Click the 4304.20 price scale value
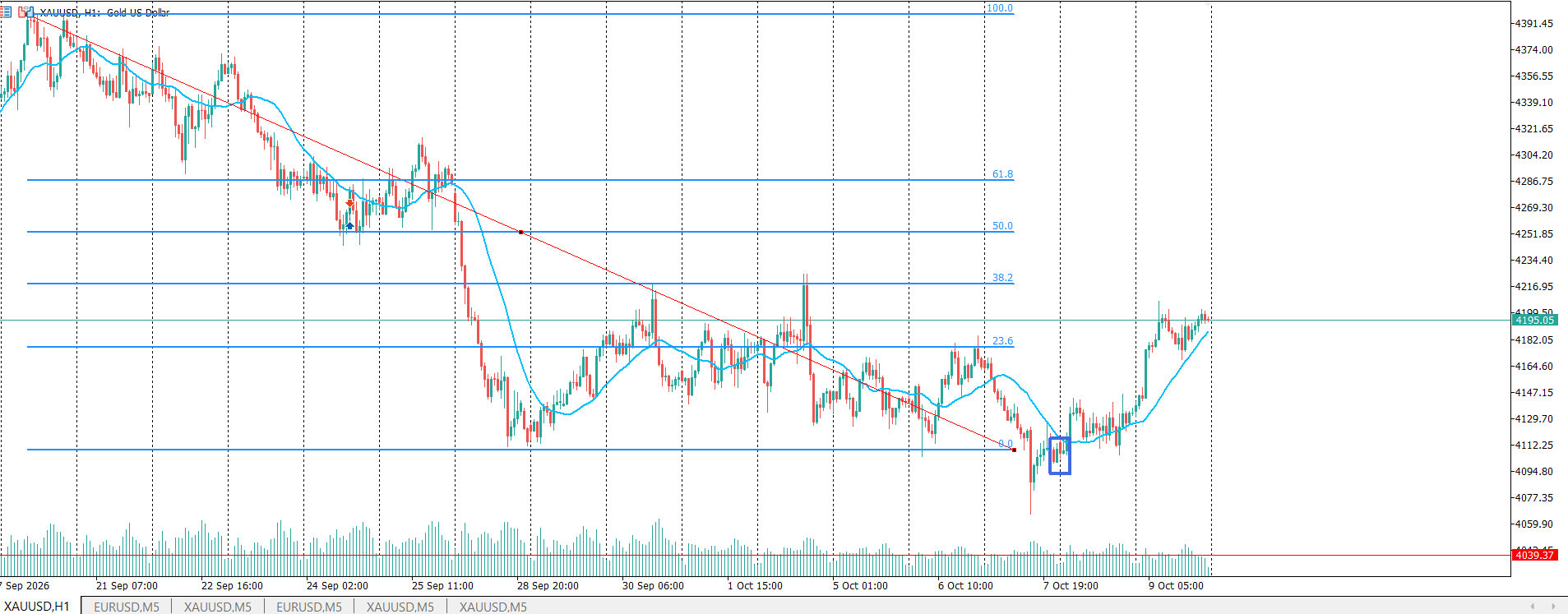 (x=1534, y=155)
